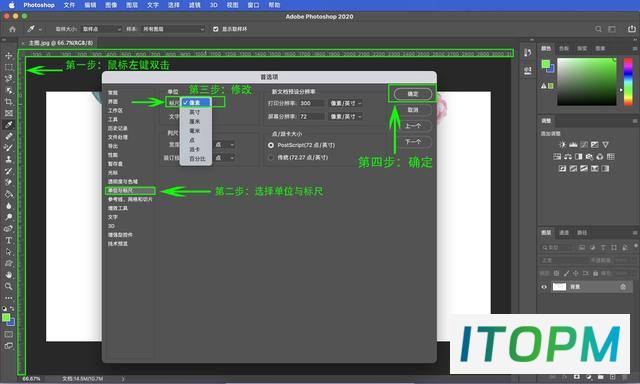640x384 pixels.
Task: Select the Zoom magnifier tool
Action: (x=9, y=286)
